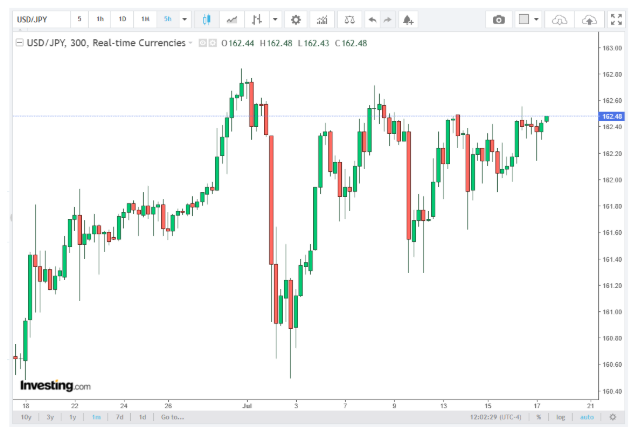
Task: Set date range to 3y
Action: [x=50, y=417]
